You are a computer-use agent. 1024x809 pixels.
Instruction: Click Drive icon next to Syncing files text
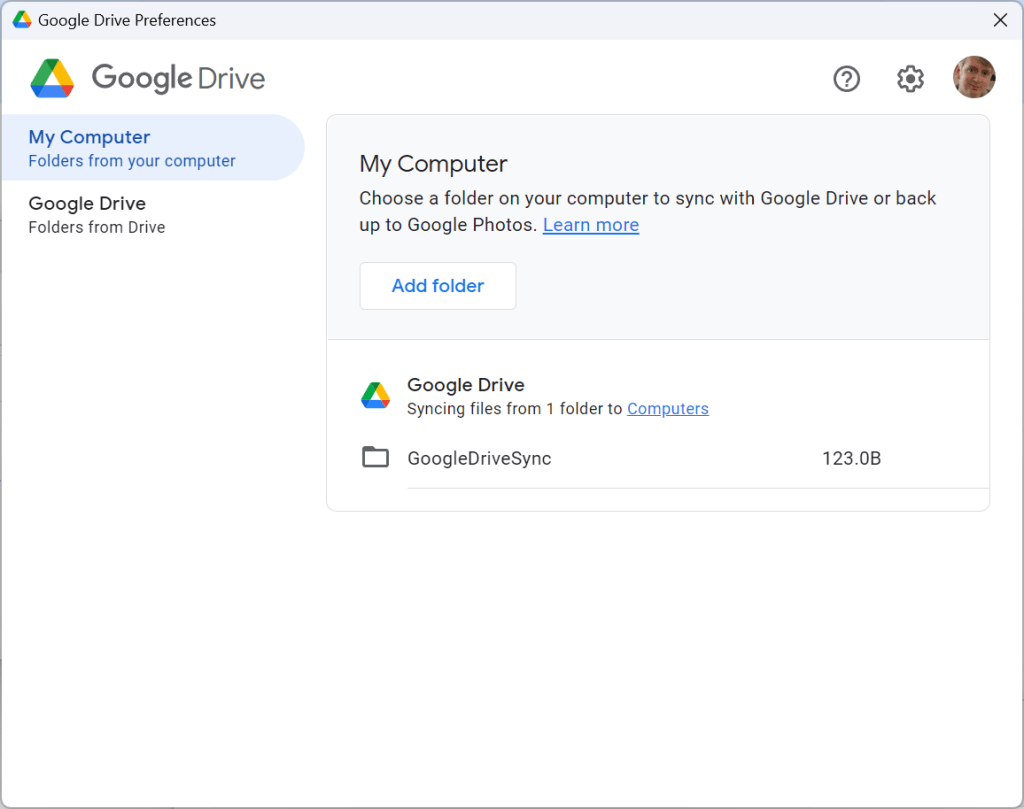click(x=375, y=396)
